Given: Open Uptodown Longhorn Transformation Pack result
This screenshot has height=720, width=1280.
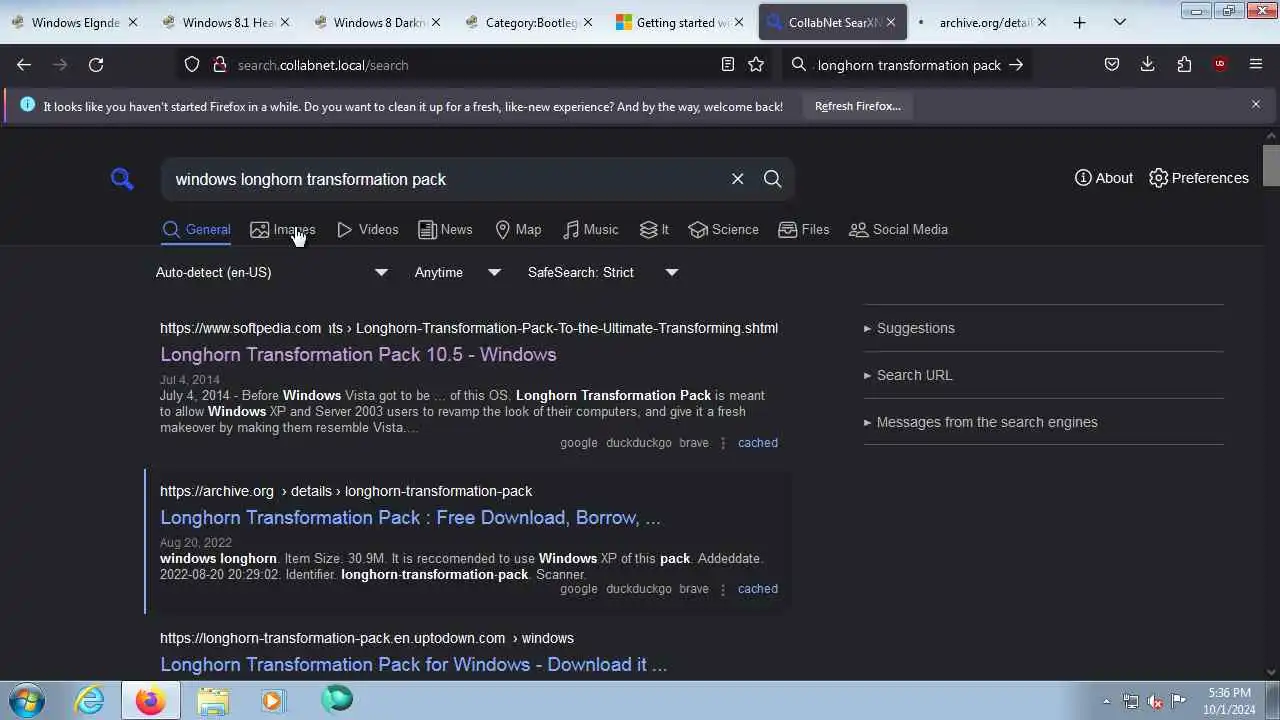Looking at the screenshot, I should 413,664.
